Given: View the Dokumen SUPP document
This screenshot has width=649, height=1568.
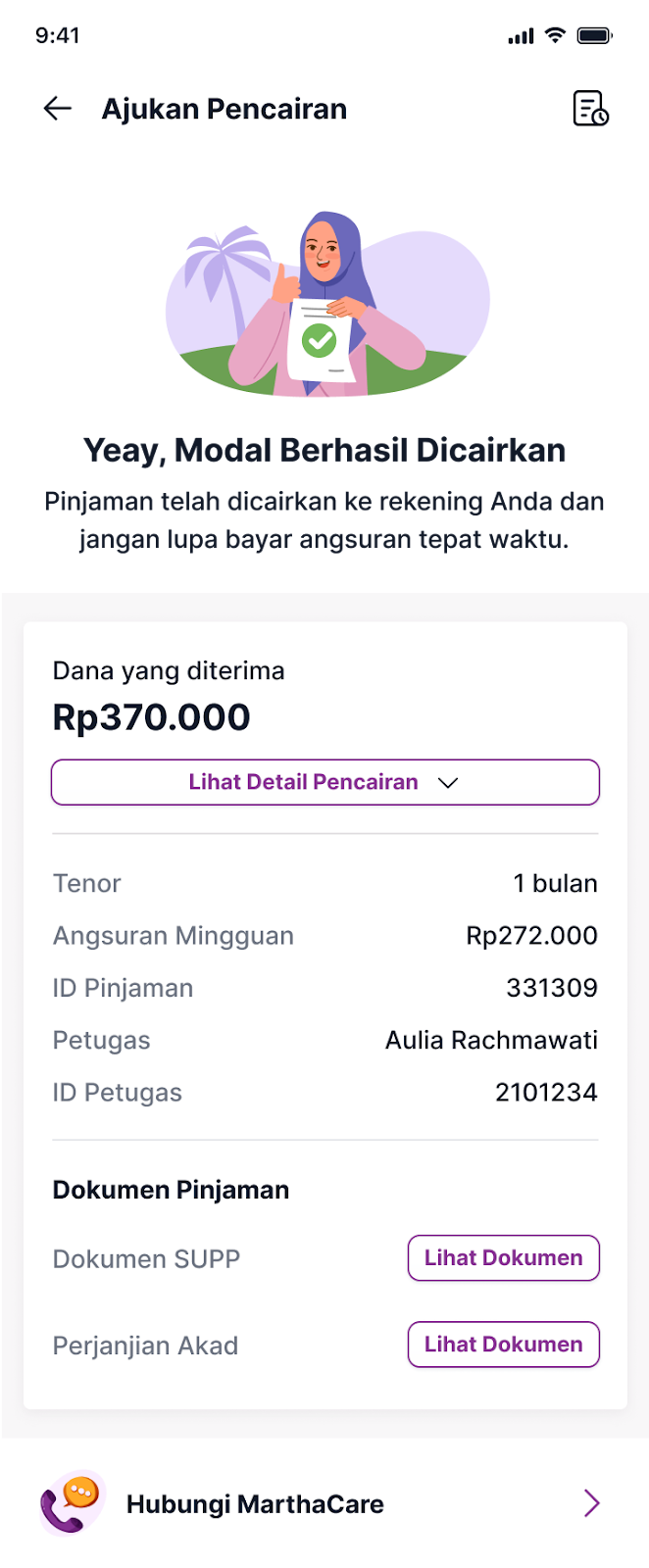Looking at the screenshot, I should [503, 1258].
